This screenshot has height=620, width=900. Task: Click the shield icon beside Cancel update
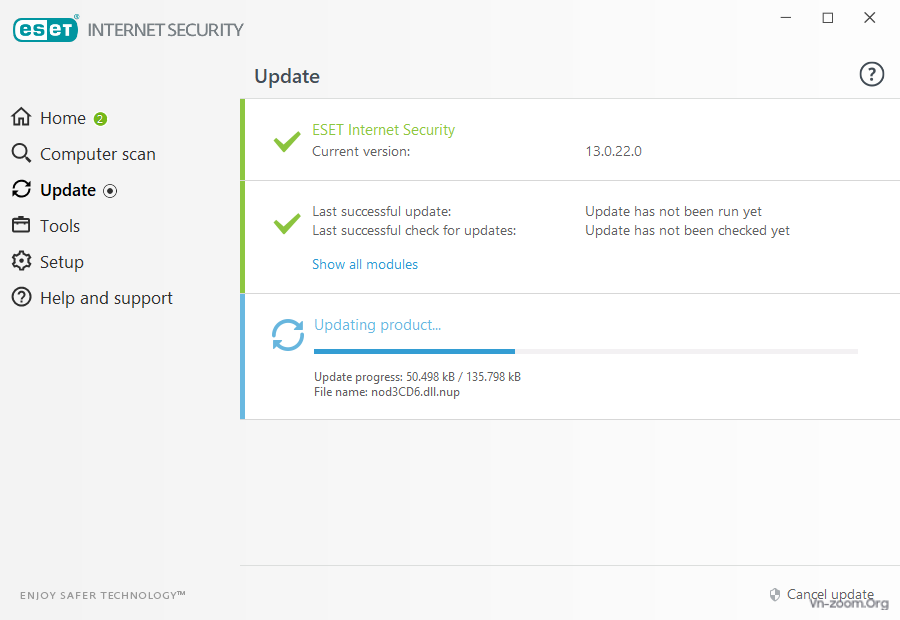click(x=774, y=595)
